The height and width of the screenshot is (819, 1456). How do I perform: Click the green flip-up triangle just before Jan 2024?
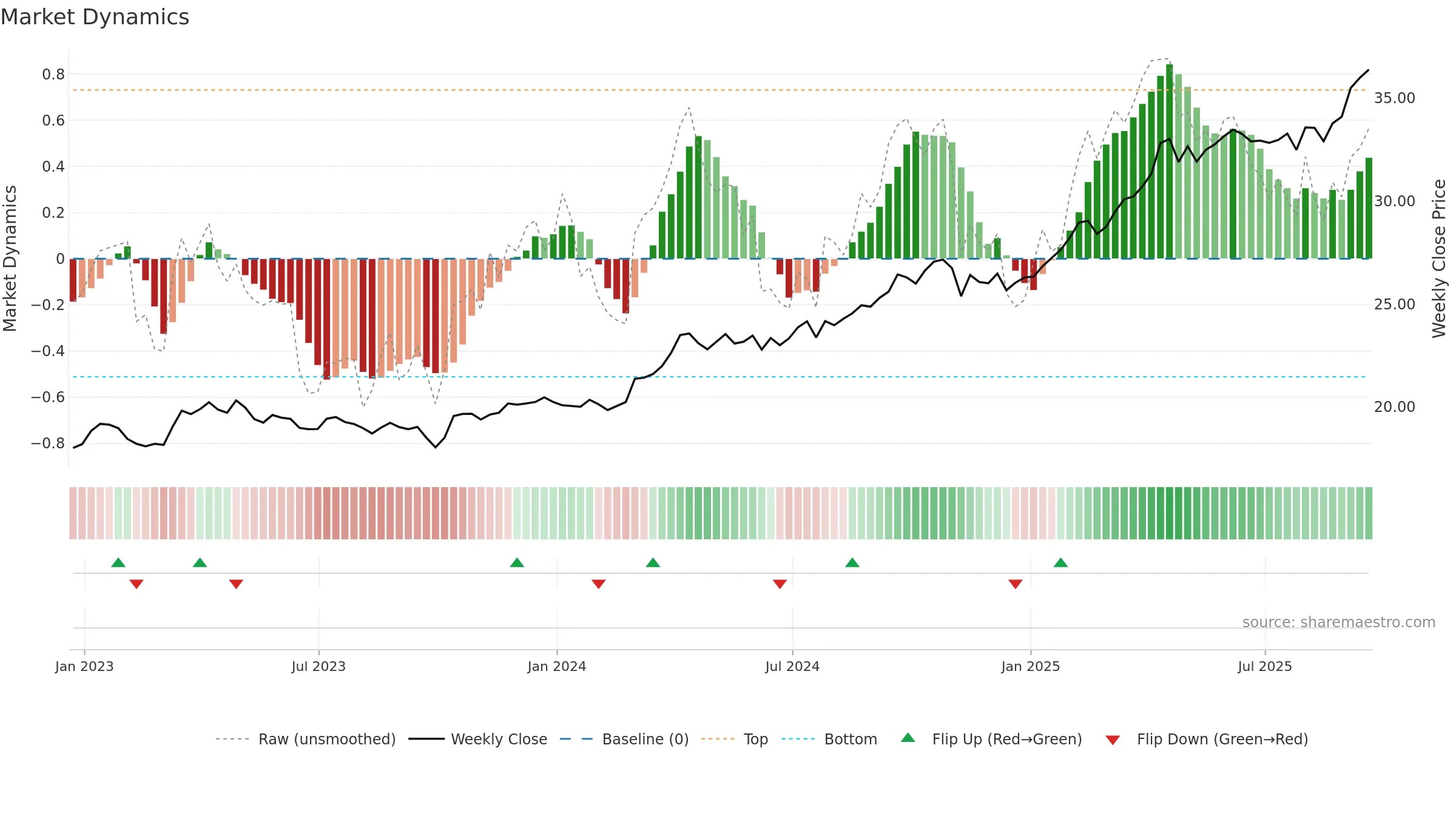pos(517,562)
